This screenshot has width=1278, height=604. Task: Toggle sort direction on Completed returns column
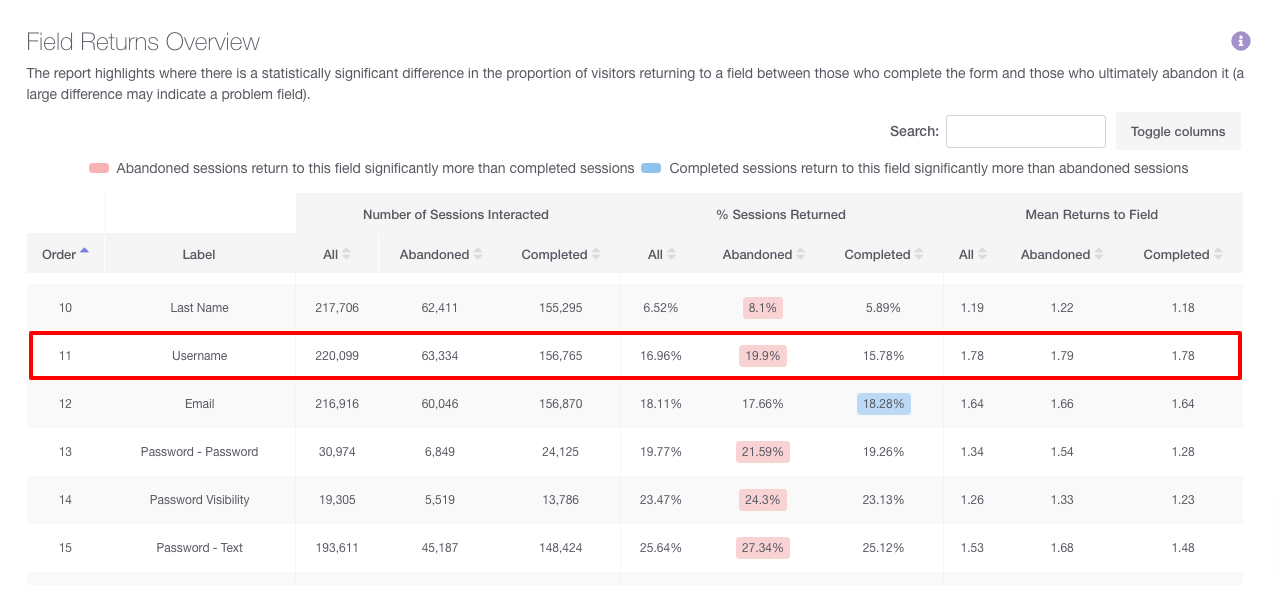pos(1218,254)
